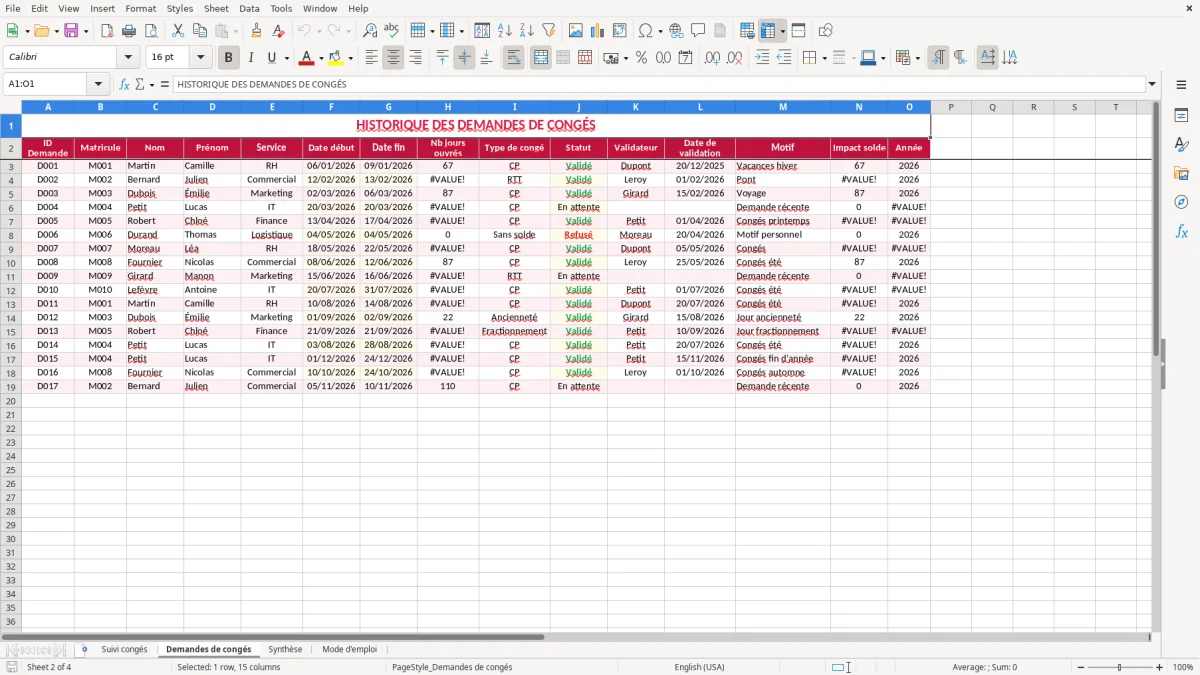Click the Cut scissors icon
Screen dimensions: 1200x675
pyautogui.click(x=178, y=31)
